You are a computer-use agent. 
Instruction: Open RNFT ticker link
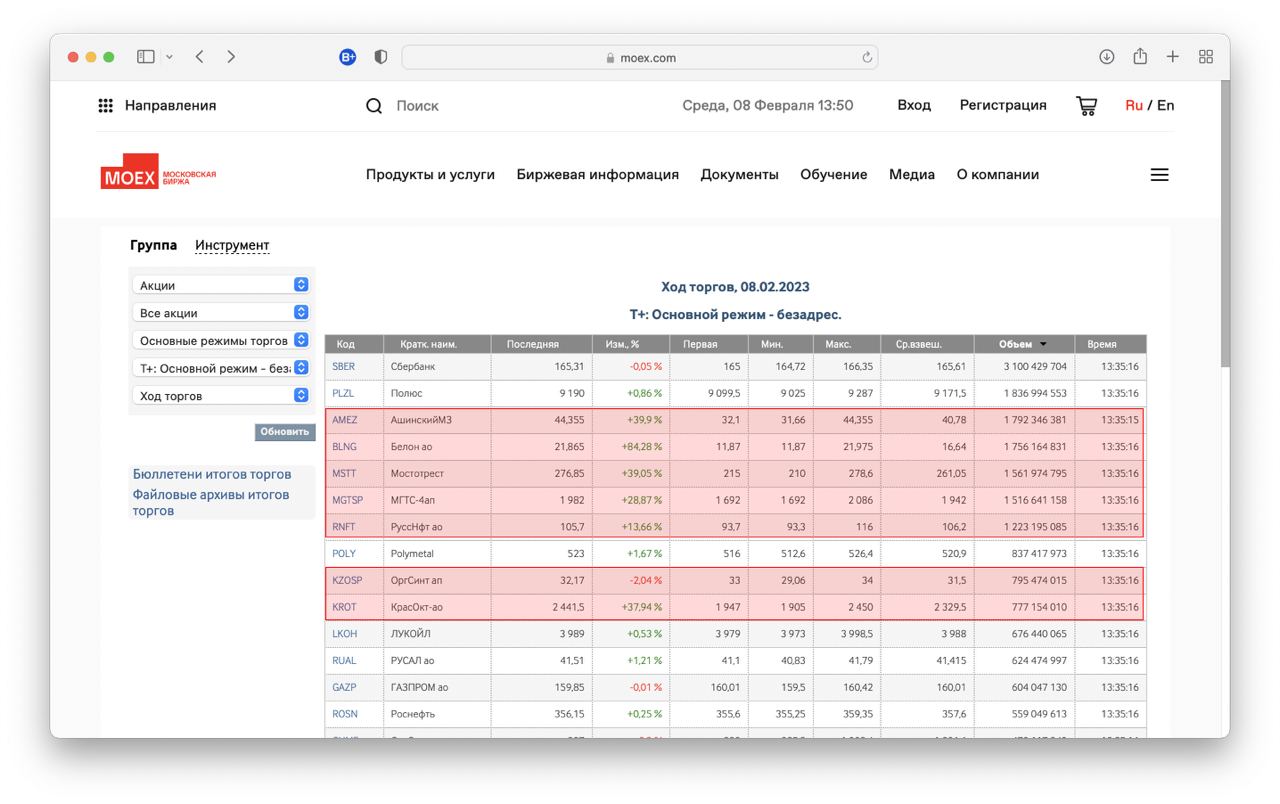click(343, 527)
